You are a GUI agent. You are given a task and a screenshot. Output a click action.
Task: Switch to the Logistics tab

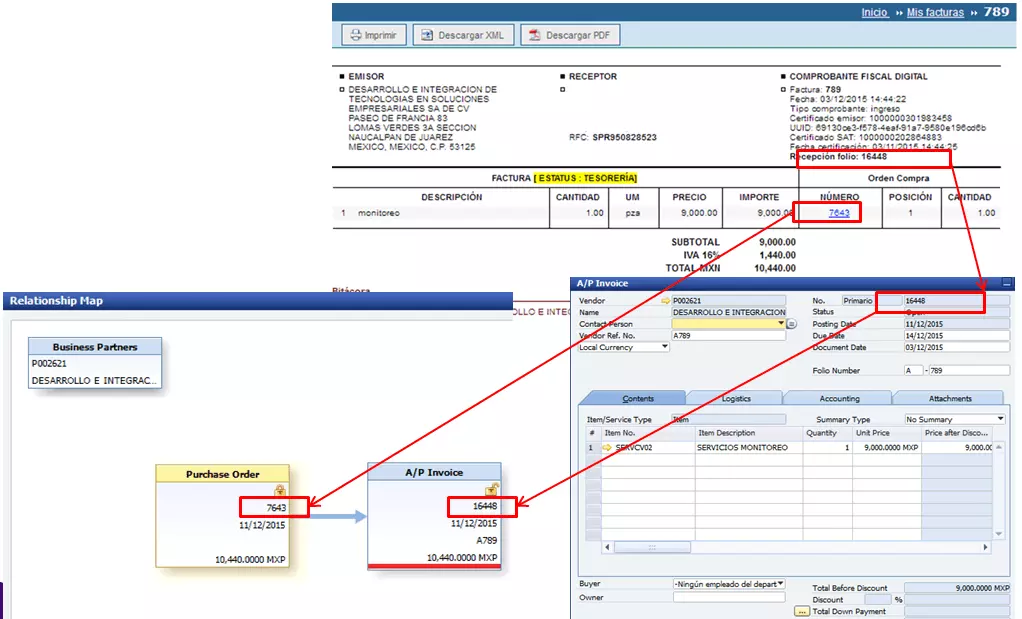(735, 398)
